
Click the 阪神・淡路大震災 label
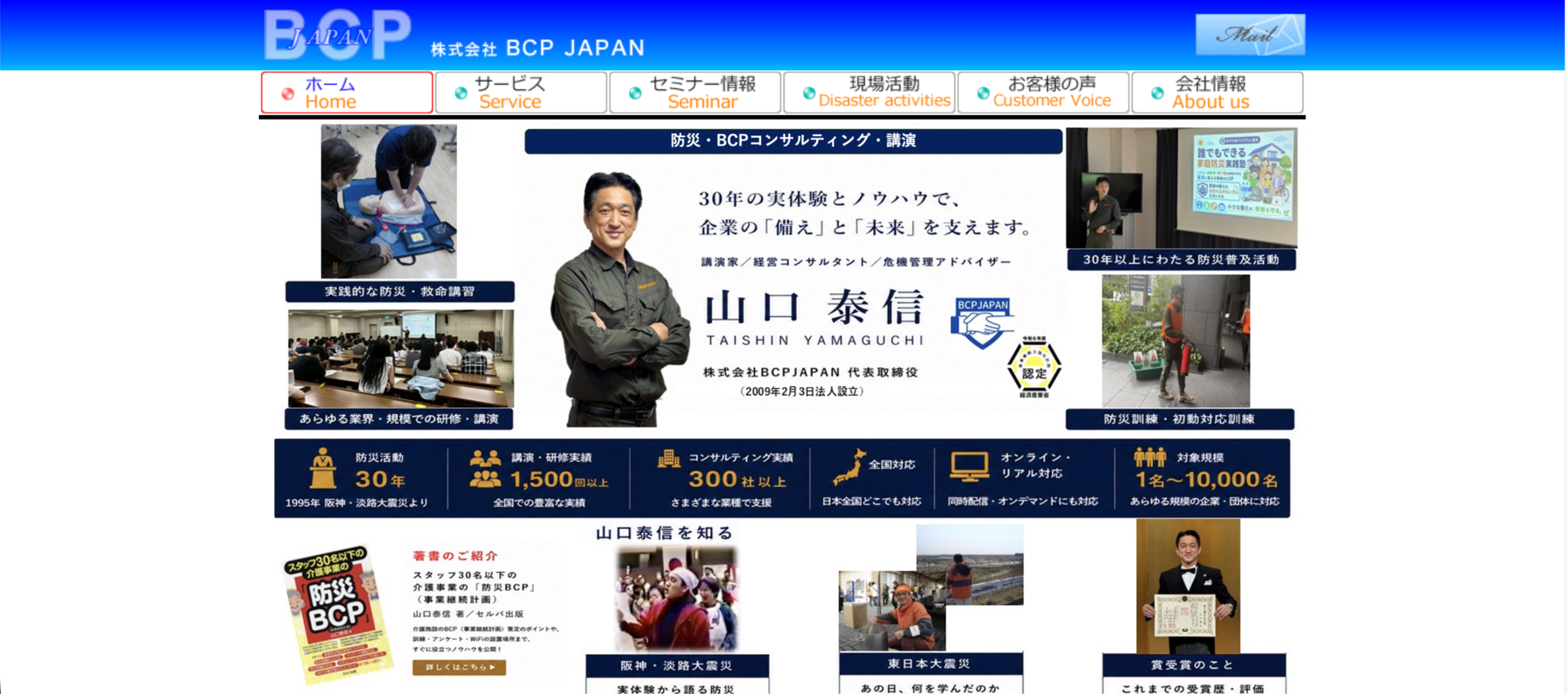point(677,666)
